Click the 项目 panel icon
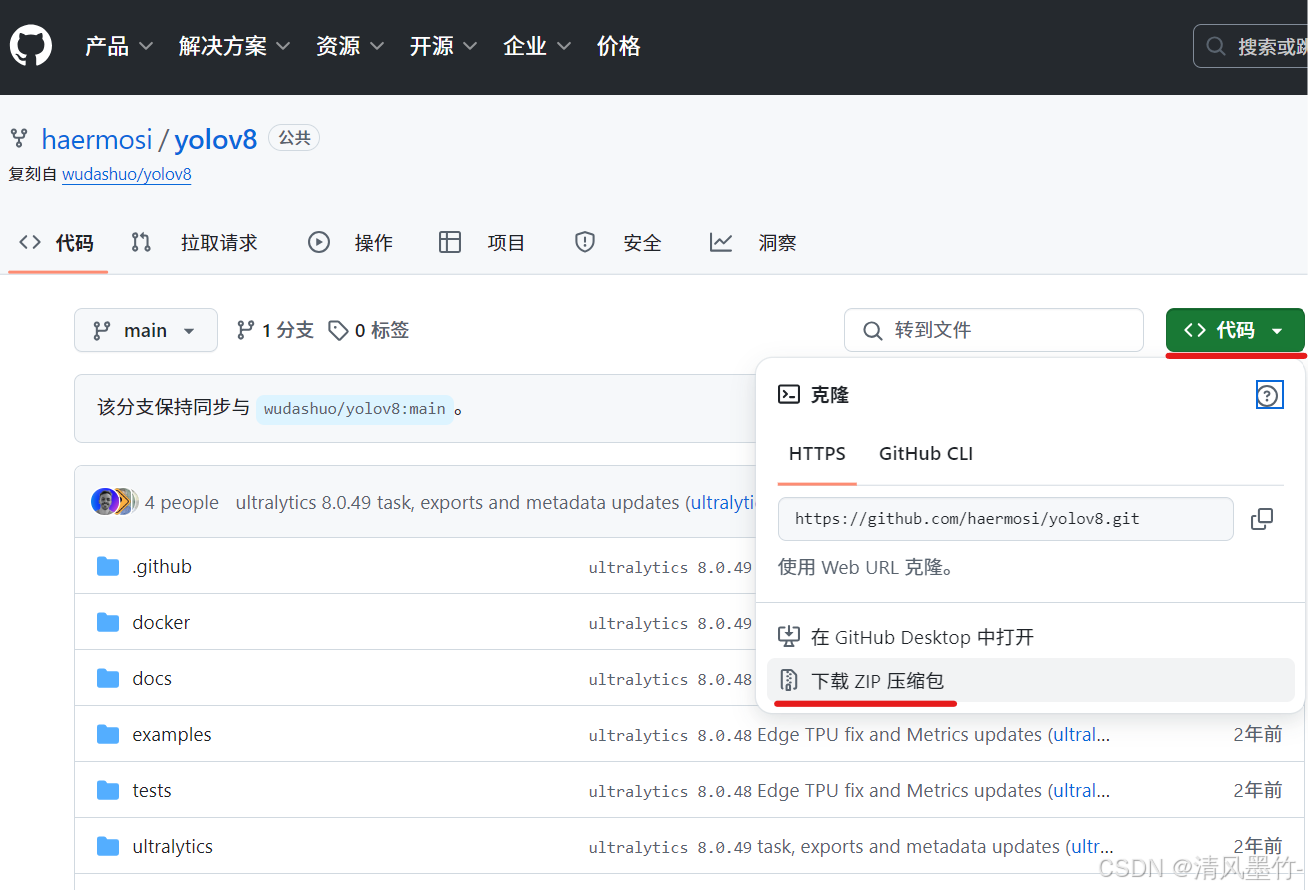The height and width of the screenshot is (890, 1308). 449,241
